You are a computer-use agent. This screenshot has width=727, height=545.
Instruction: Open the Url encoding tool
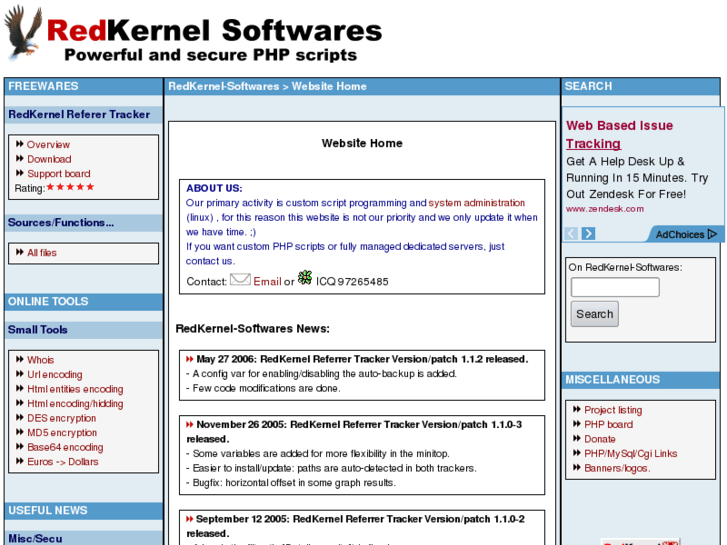55,374
